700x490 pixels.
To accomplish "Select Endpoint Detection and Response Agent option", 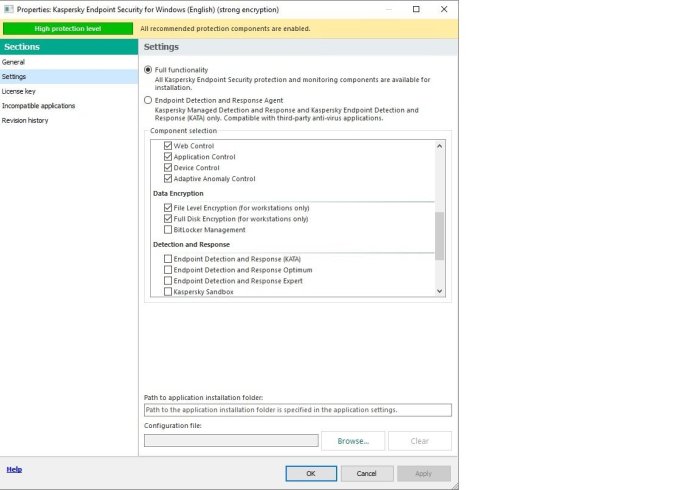I will point(148,100).
